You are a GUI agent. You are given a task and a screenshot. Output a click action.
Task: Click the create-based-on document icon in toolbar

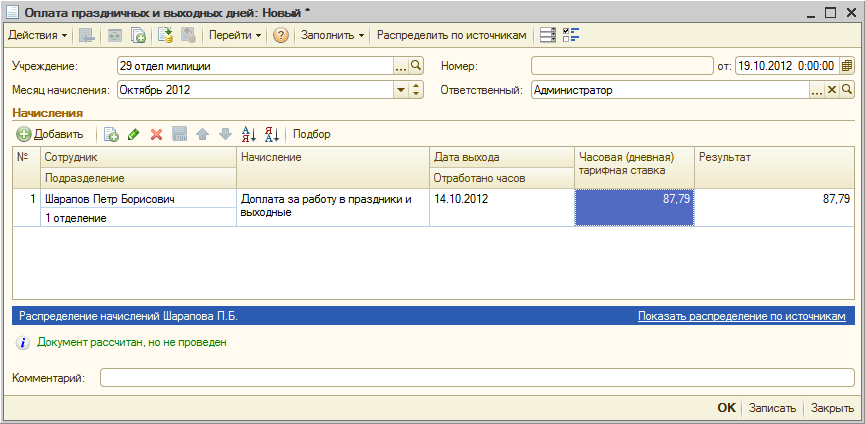click(x=138, y=36)
